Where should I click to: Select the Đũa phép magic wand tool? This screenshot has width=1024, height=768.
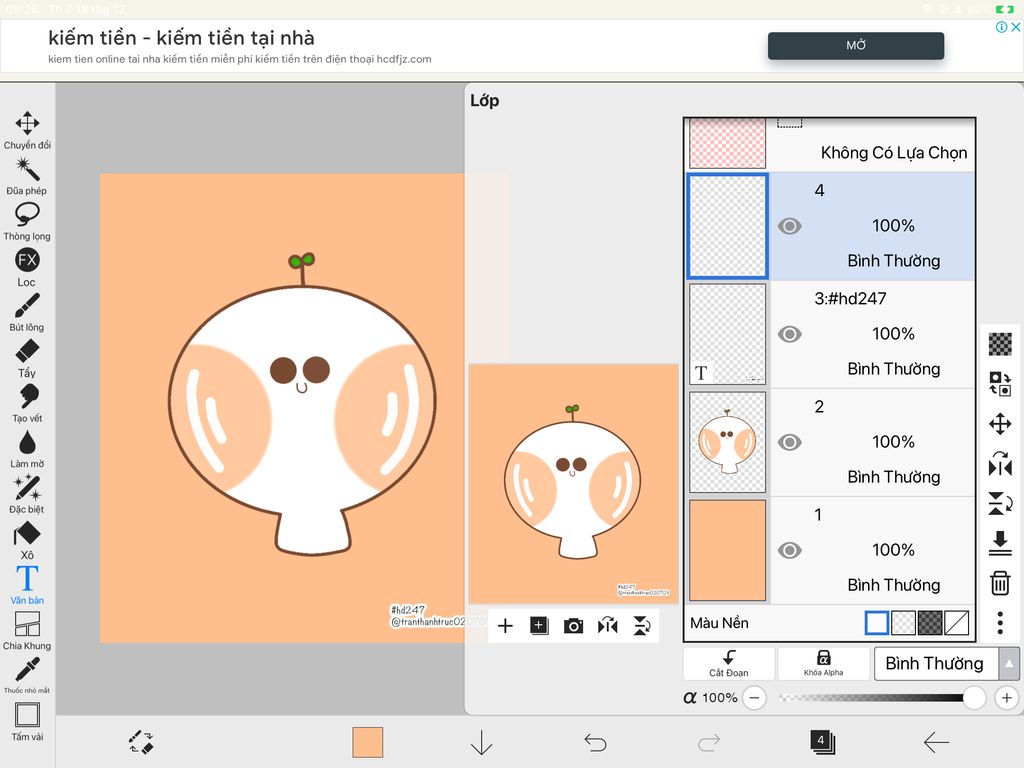pyautogui.click(x=27, y=176)
